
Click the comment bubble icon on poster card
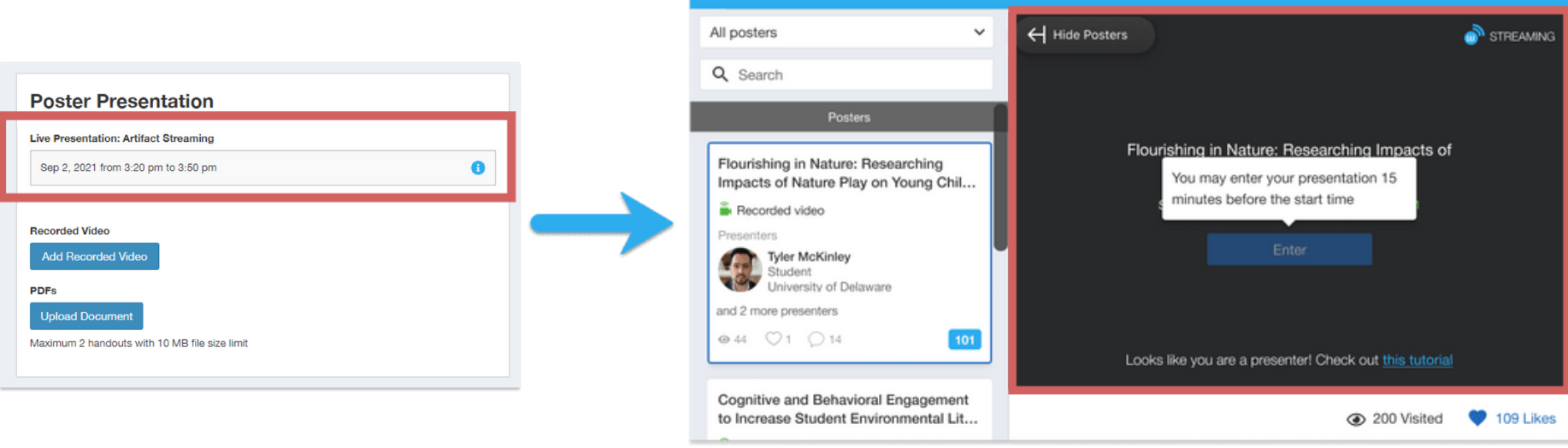[x=816, y=339]
